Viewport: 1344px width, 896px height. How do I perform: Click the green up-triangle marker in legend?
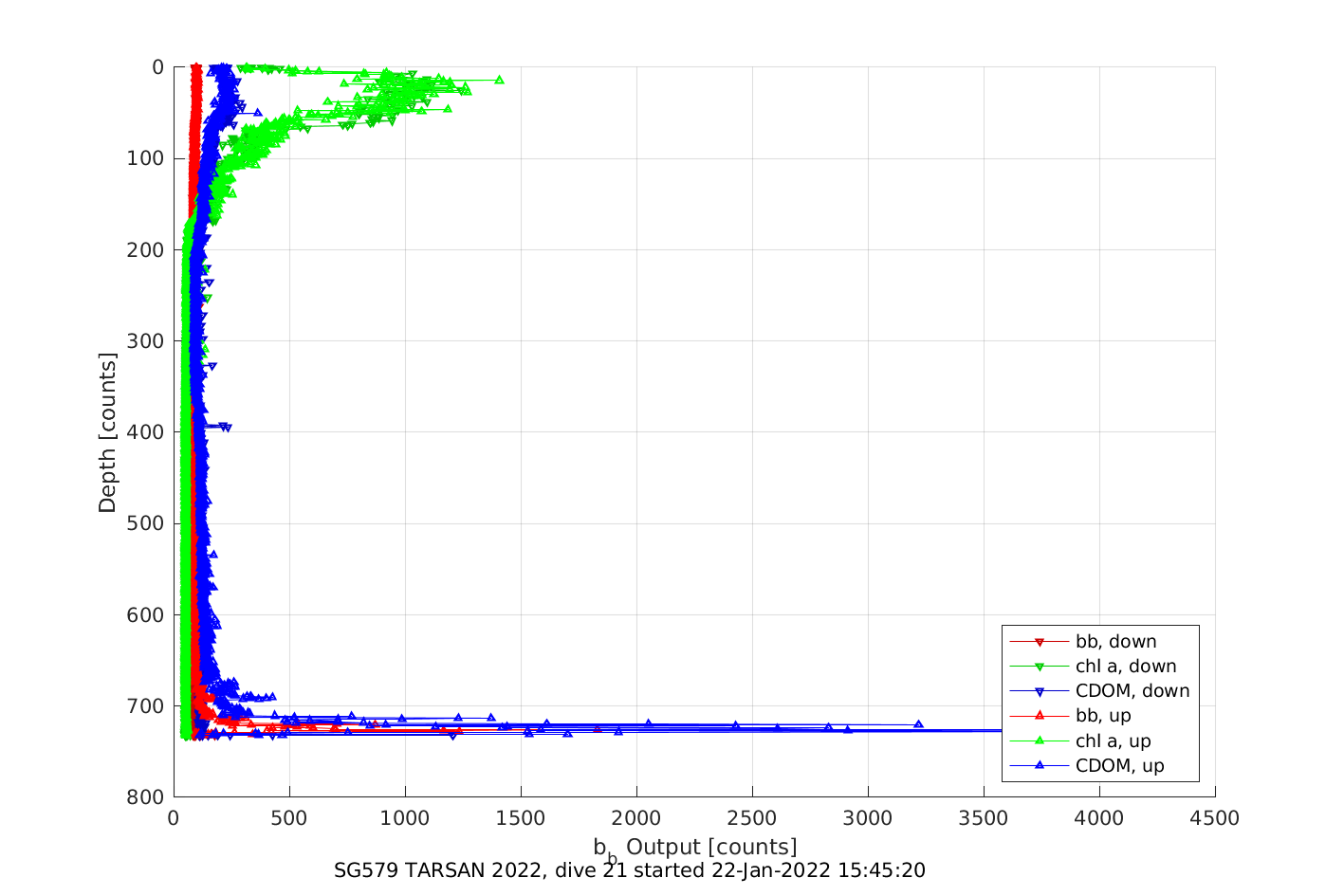[x=1039, y=741]
